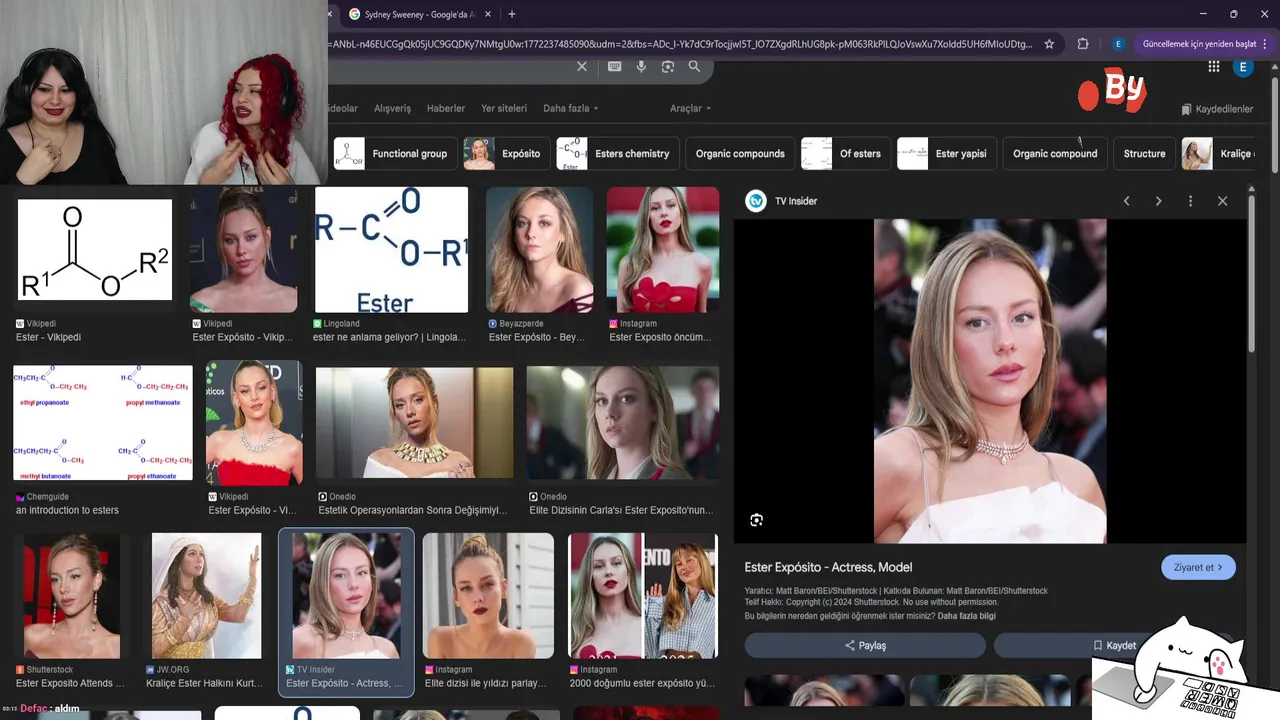The image size is (1280, 720).
Task: Save image with Kaydet button
Action: click(1114, 646)
